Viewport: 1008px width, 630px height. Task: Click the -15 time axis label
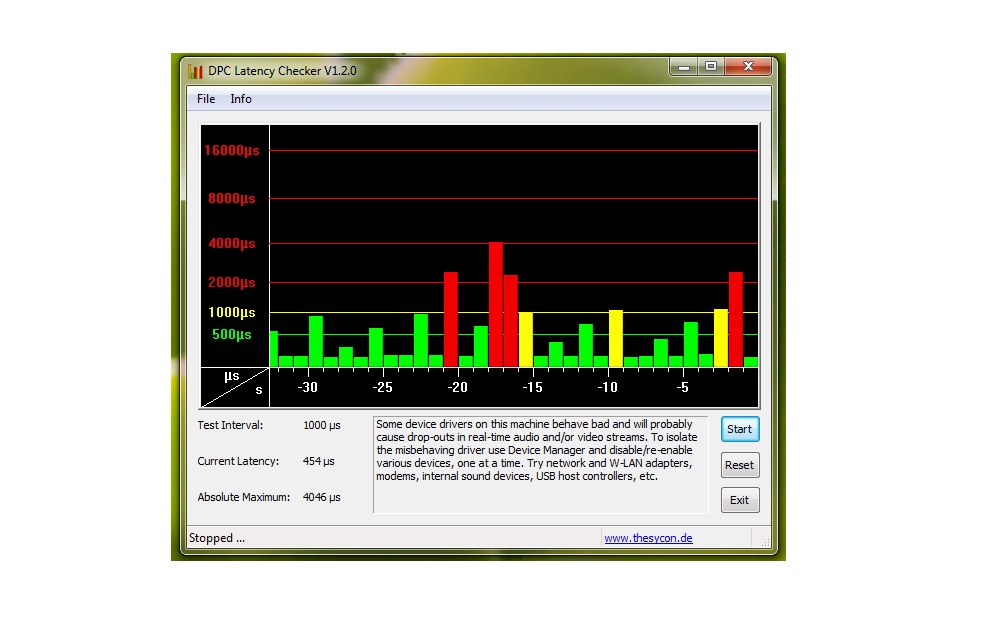(532, 388)
